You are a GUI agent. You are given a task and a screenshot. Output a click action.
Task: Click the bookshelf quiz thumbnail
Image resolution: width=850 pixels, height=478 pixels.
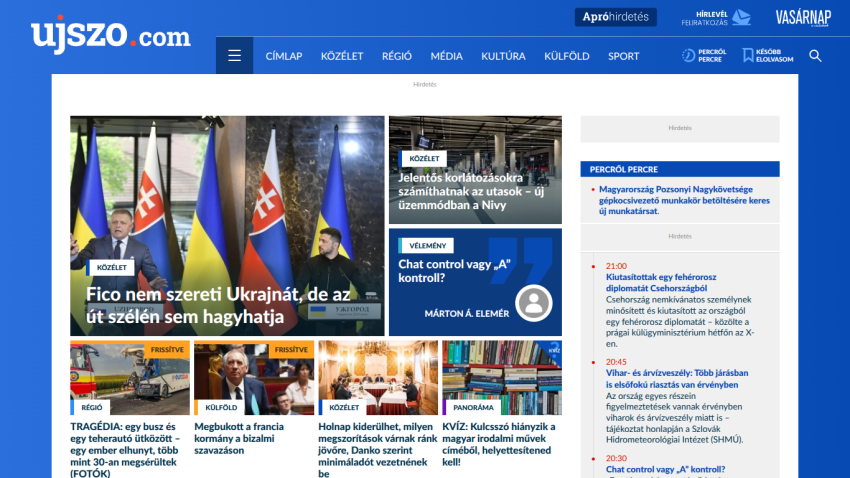coord(502,377)
